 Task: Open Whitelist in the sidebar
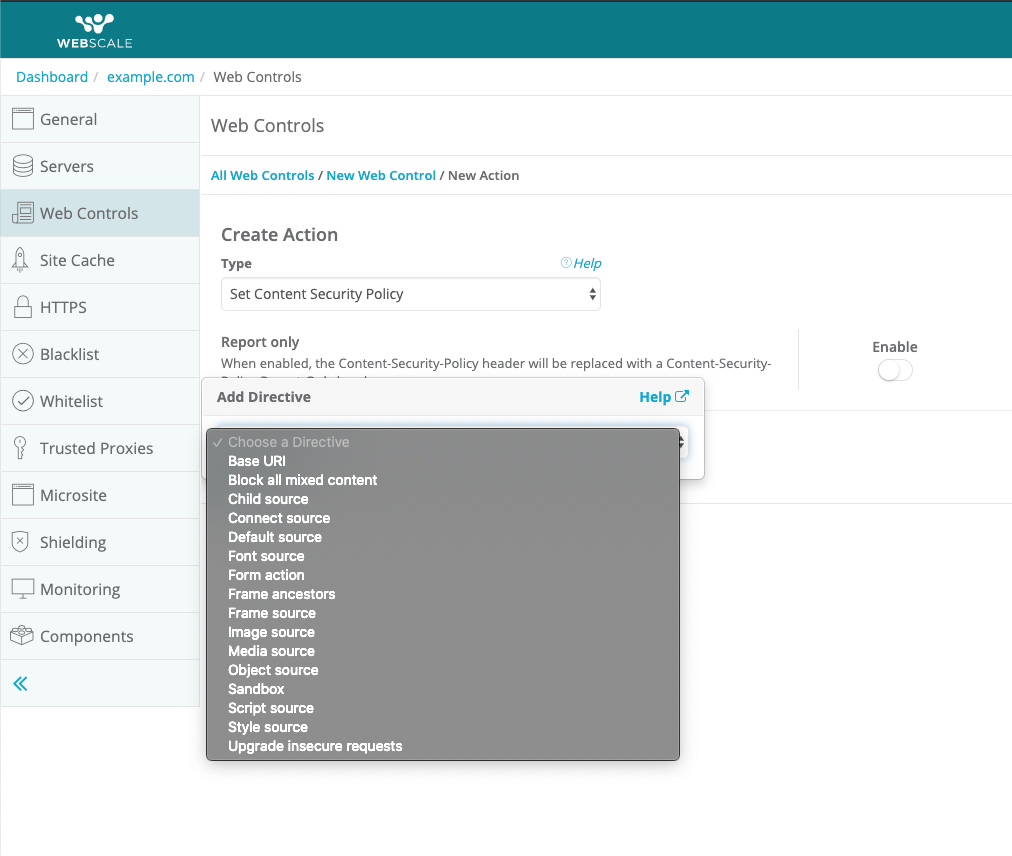tap(71, 401)
